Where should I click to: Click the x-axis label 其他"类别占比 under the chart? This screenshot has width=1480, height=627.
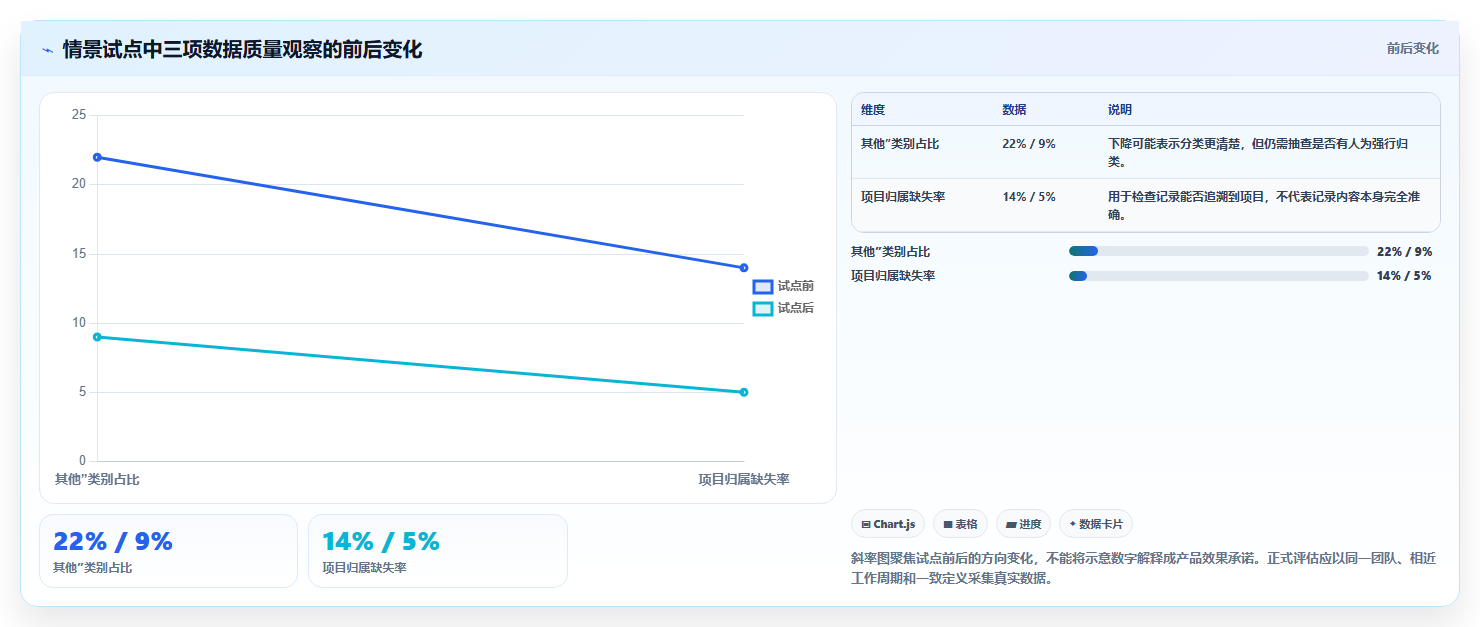(97, 480)
